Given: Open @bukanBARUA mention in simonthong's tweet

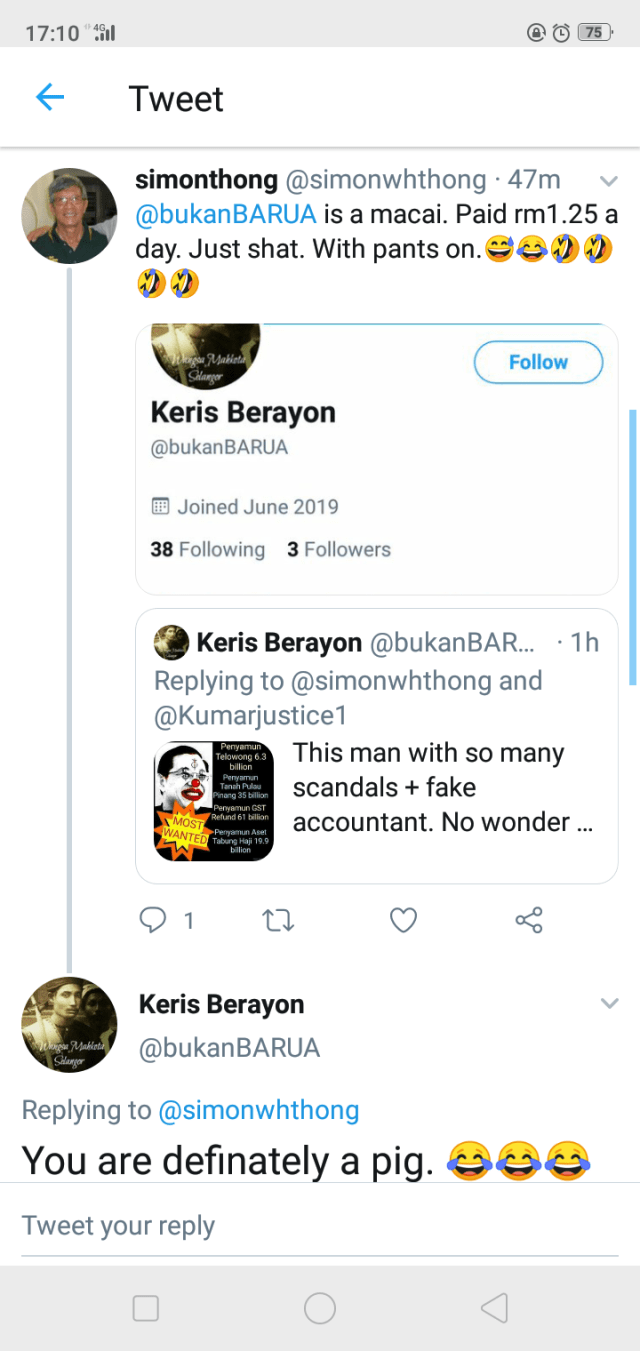Looking at the screenshot, I should [226, 215].
